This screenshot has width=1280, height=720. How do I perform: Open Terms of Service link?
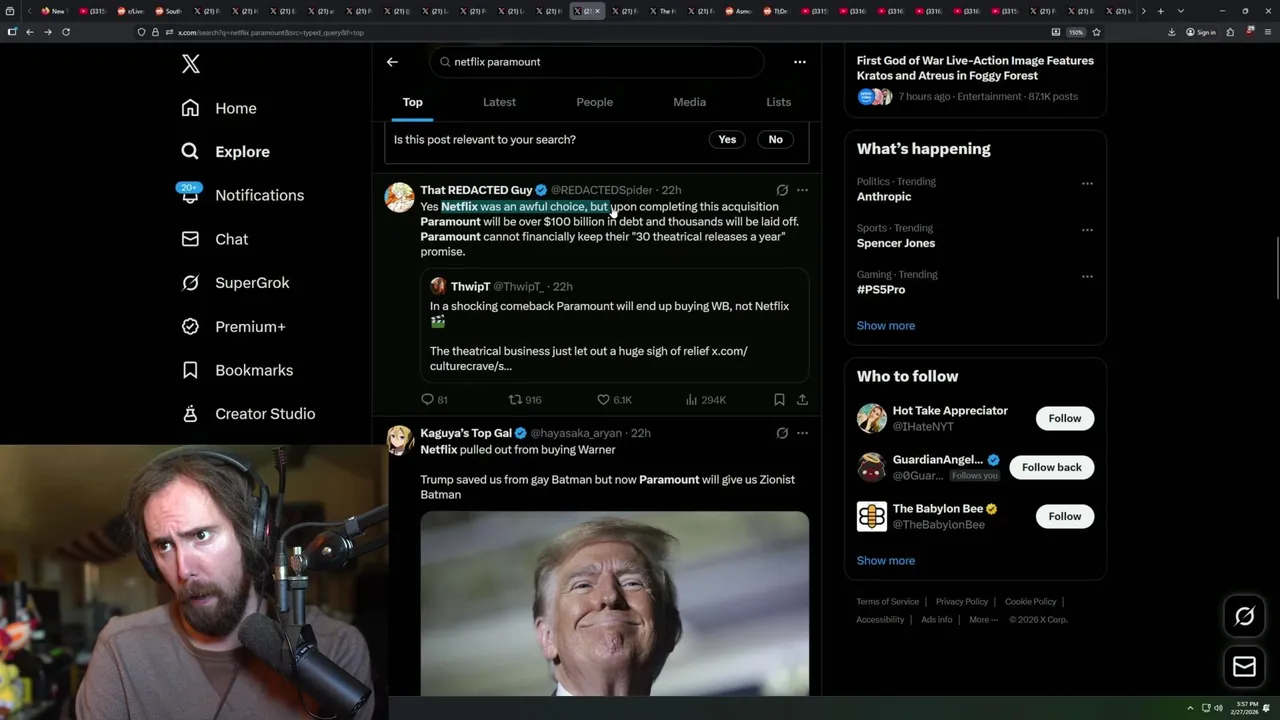pos(887,602)
